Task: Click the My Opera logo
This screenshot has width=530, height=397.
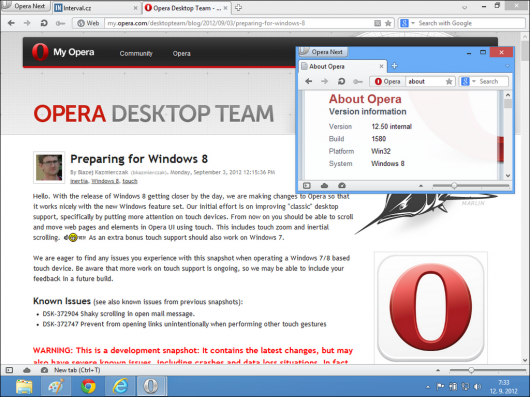Action: click(x=63, y=52)
